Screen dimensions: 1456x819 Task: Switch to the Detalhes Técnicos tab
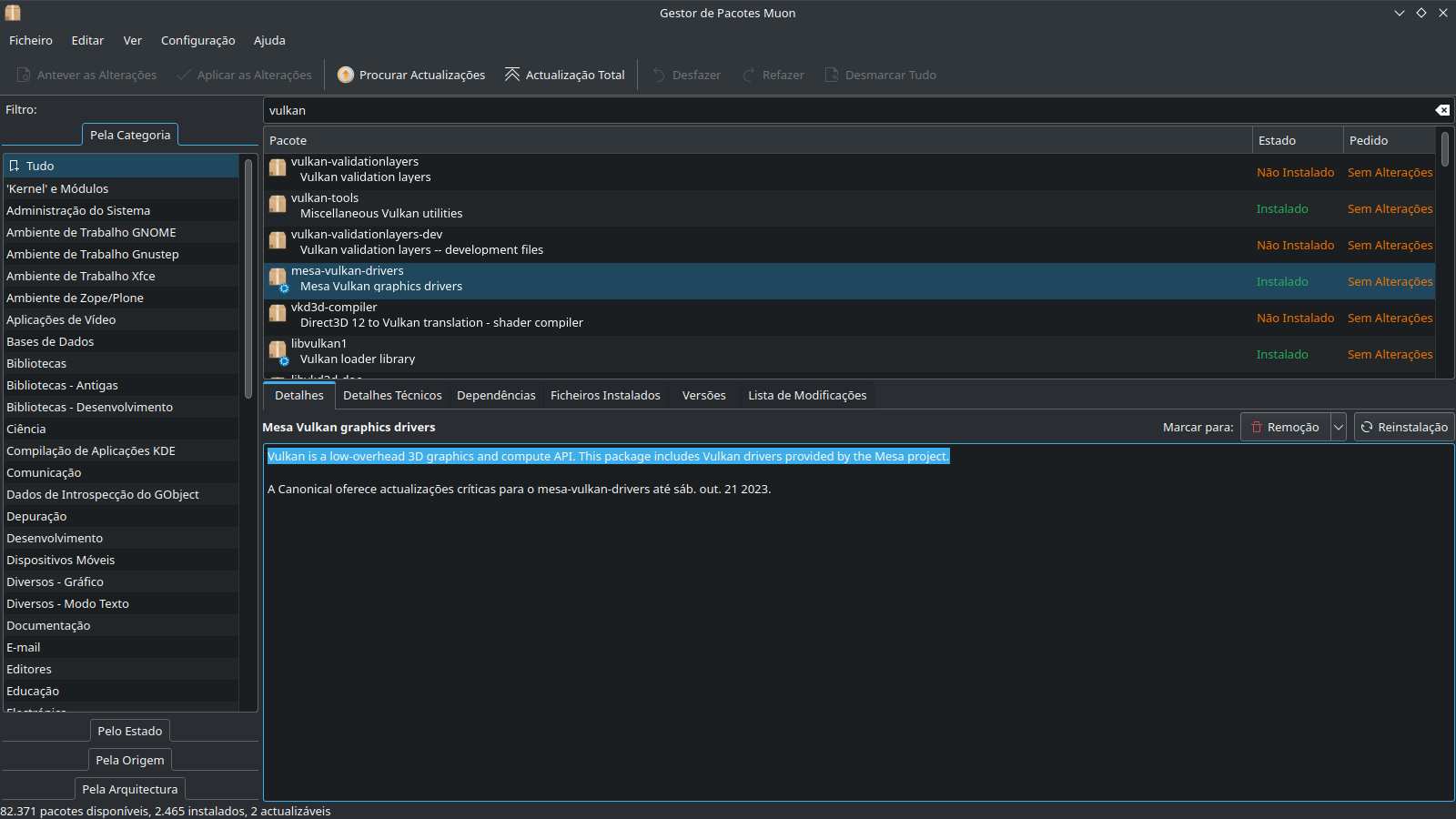(x=392, y=395)
